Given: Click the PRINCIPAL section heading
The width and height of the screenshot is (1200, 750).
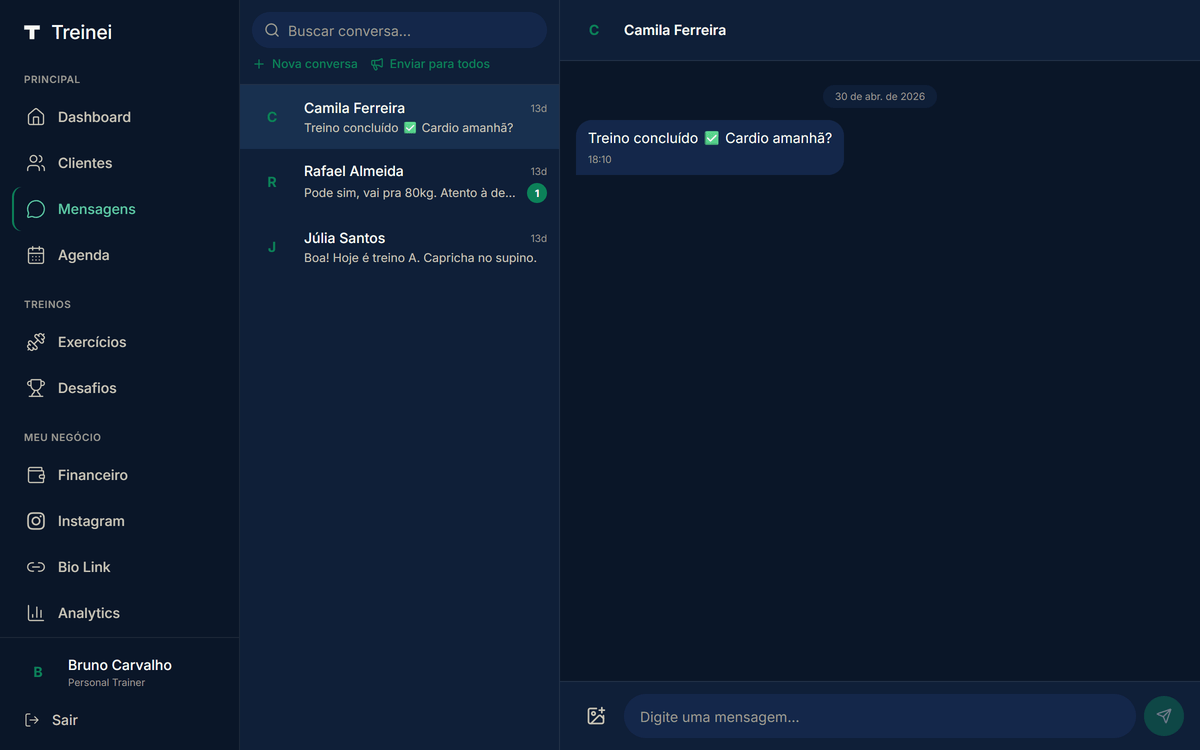Looking at the screenshot, I should pos(52,79).
